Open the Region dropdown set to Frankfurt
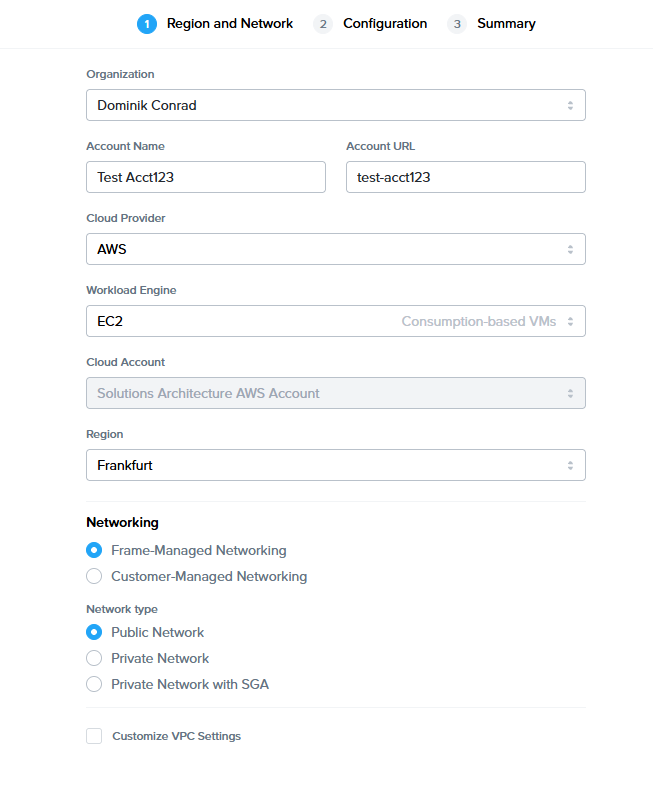 (x=320, y=465)
